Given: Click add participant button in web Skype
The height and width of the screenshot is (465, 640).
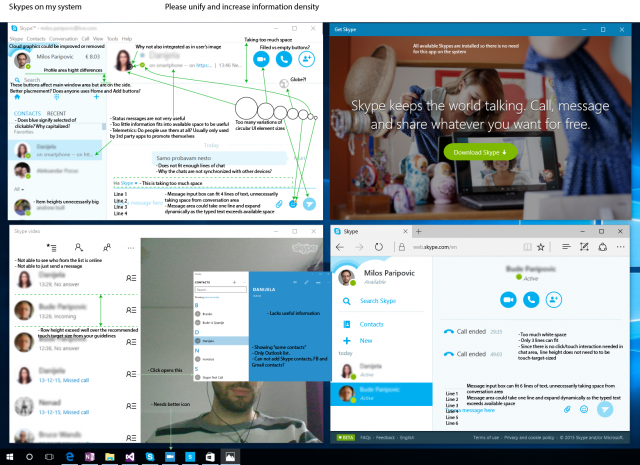Looking at the screenshot, I should 554,300.
